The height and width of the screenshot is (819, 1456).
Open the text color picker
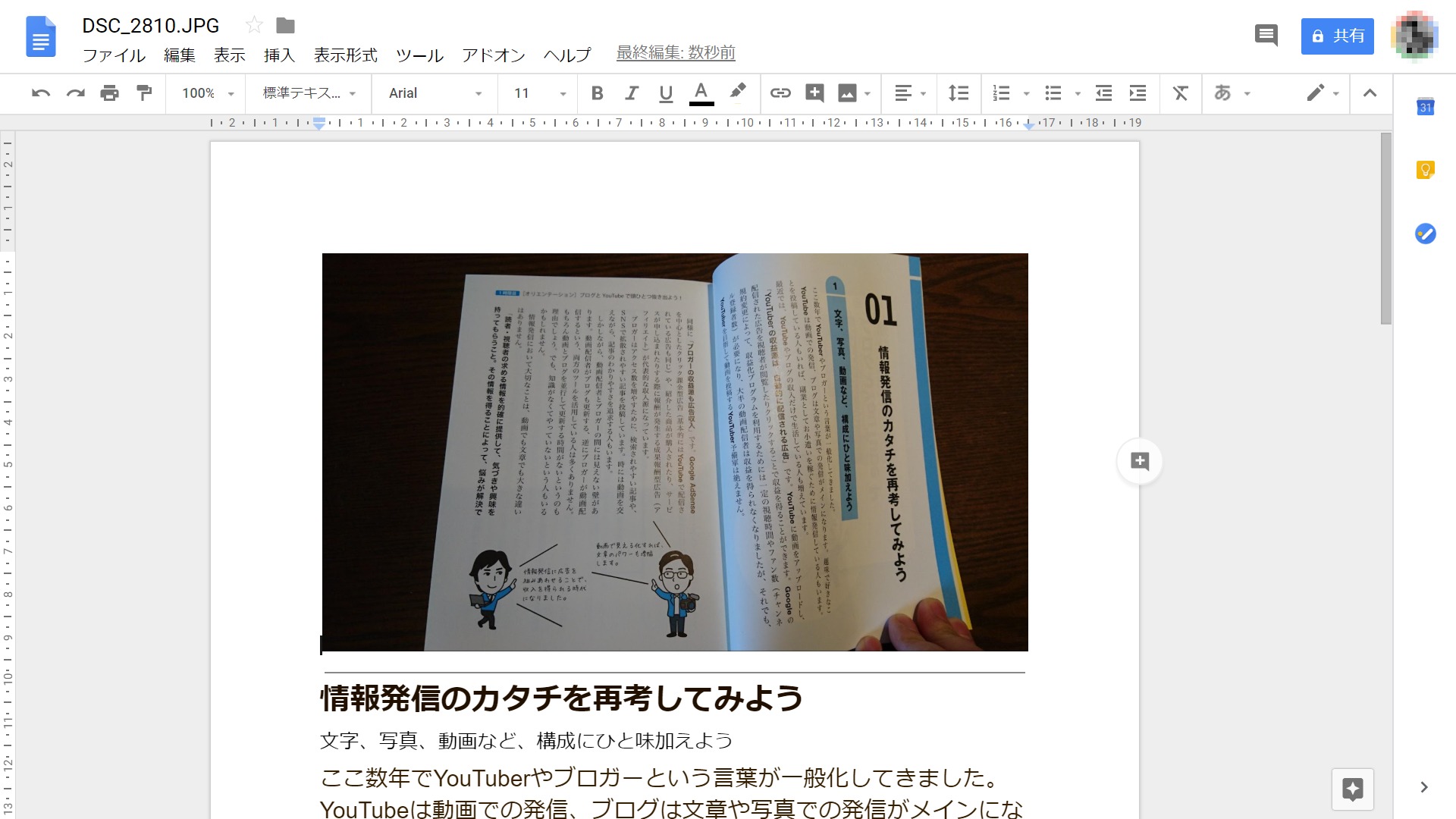tap(701, 93)
